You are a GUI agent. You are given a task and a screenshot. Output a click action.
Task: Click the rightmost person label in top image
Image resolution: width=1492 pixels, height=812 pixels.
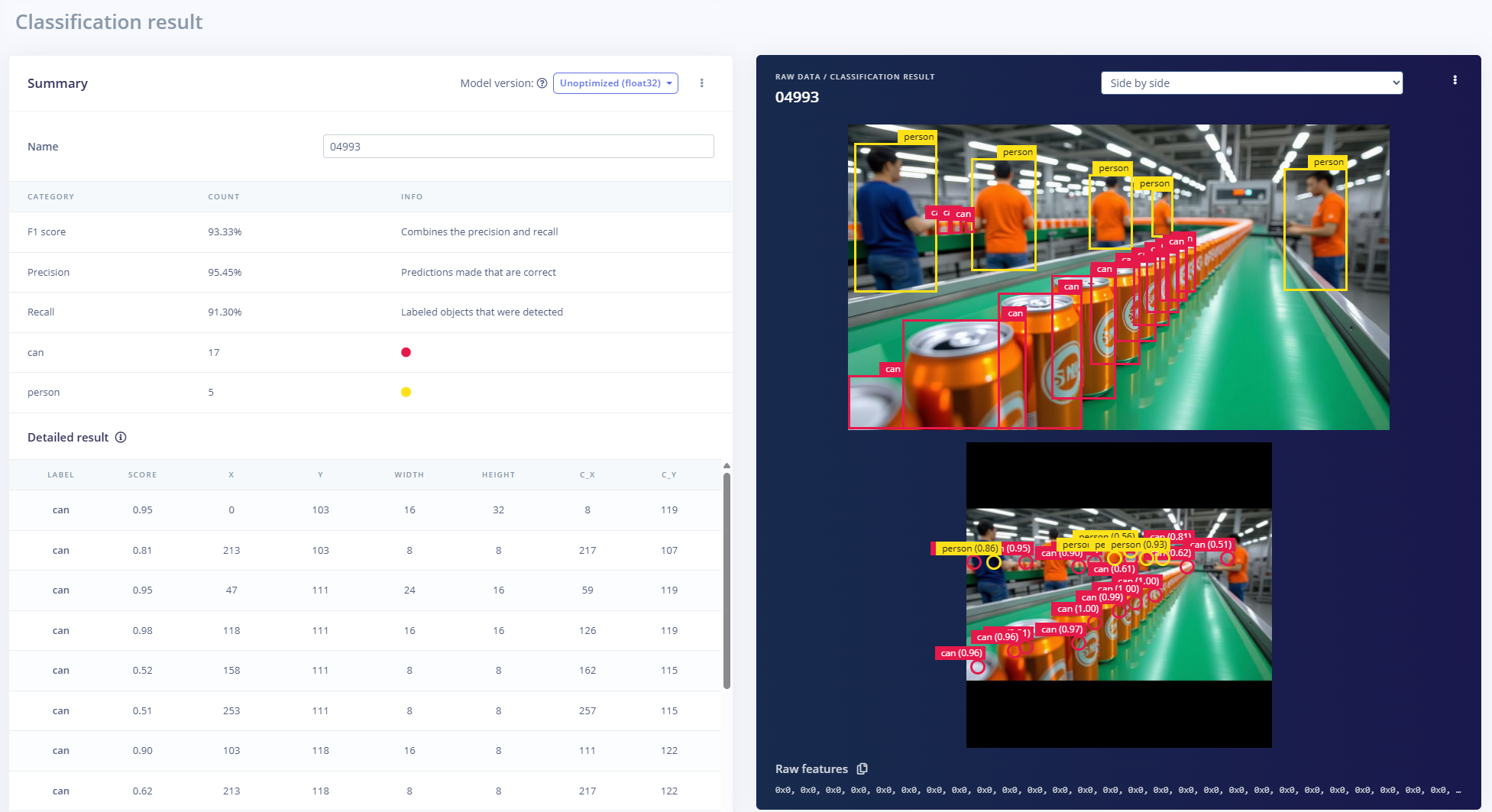[1328, 162]
